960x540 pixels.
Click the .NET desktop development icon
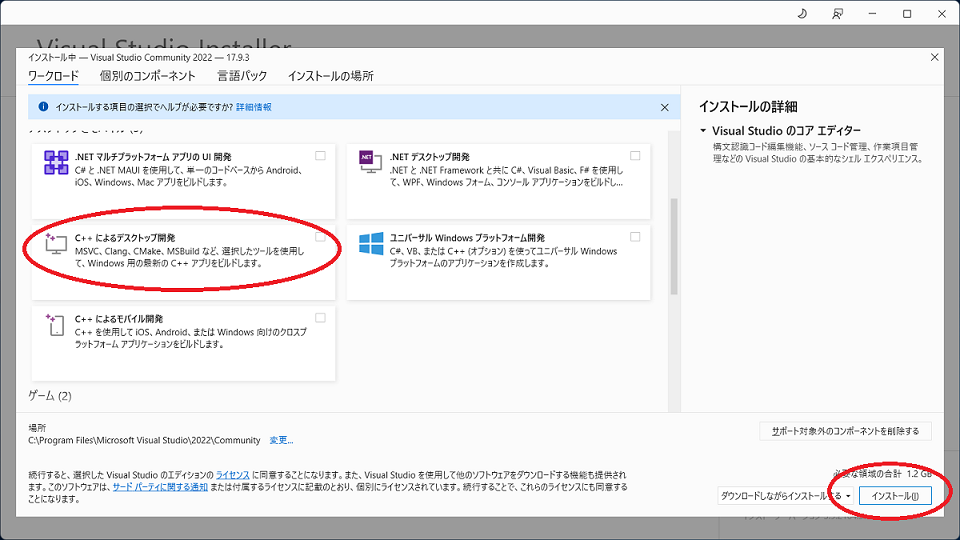pyautogui.click(x=370, y=162)
